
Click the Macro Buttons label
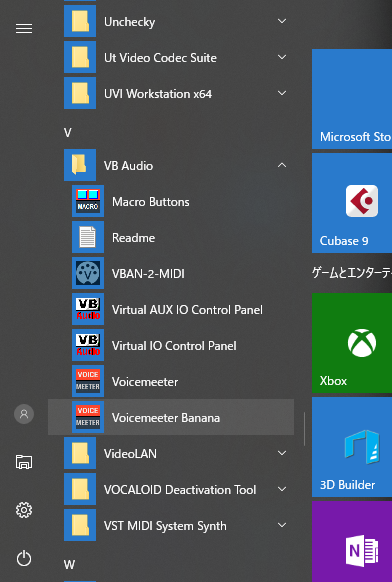click(151, 202)
